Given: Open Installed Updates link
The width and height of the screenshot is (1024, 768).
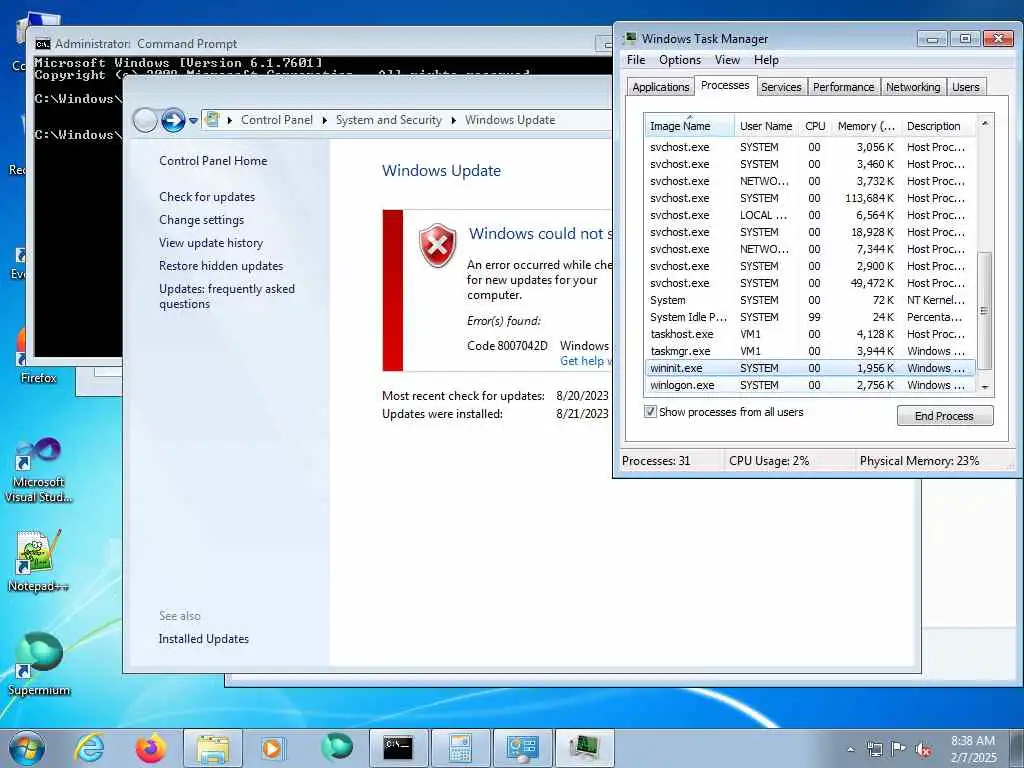Looking at the screenshot, I should coord(203,639).
